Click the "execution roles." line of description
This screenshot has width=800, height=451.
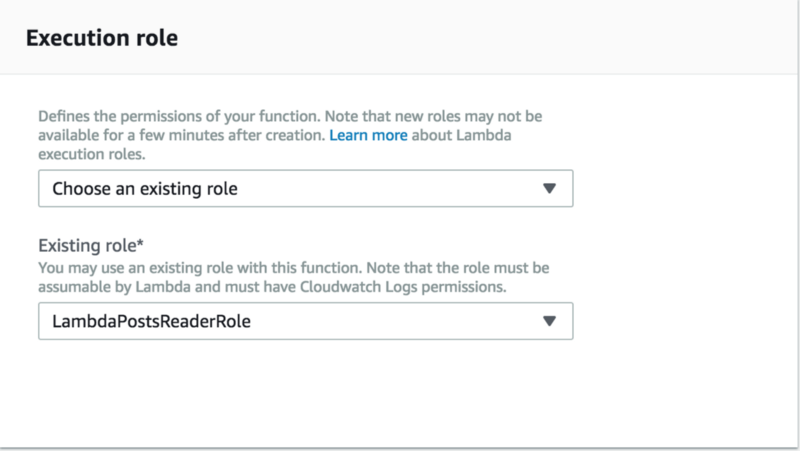coord(92,154)
